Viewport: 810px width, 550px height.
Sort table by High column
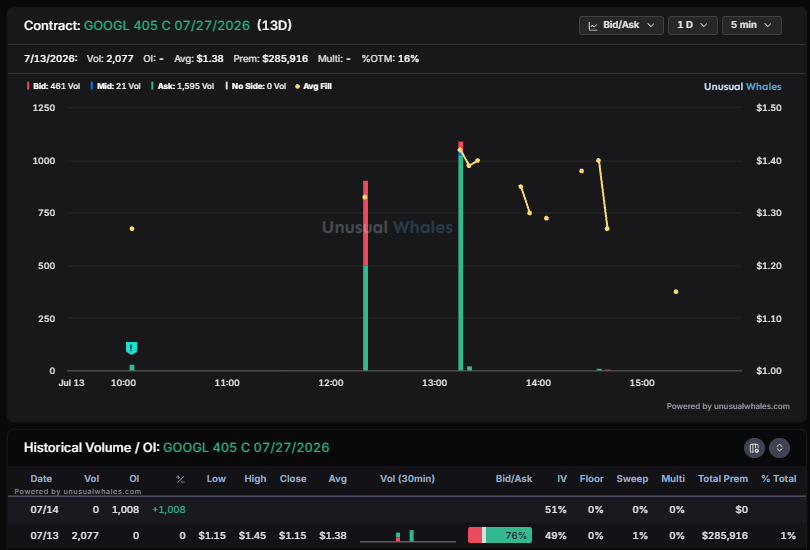(255, 479)
